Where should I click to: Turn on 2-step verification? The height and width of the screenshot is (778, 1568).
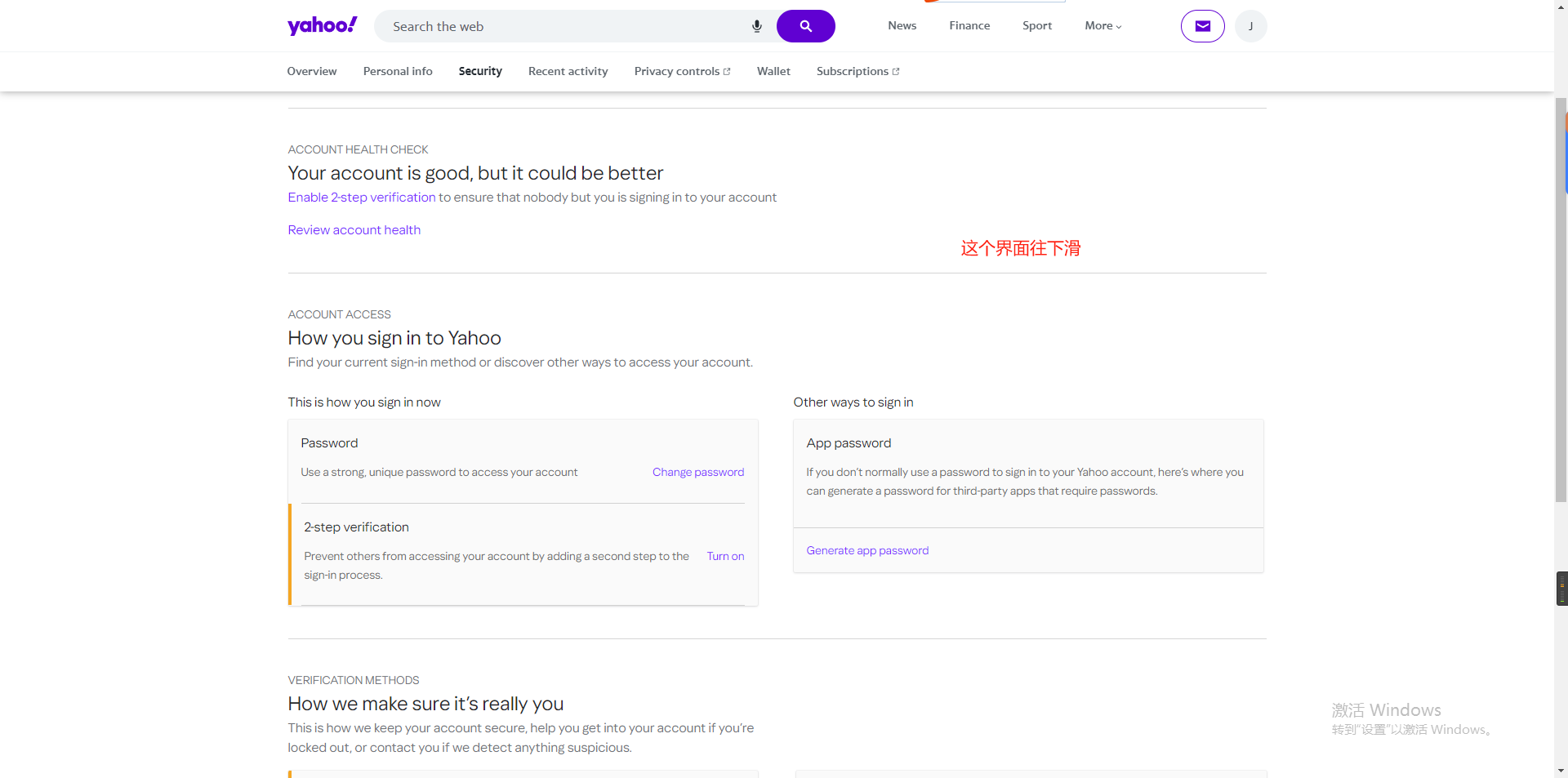[725, 556]
